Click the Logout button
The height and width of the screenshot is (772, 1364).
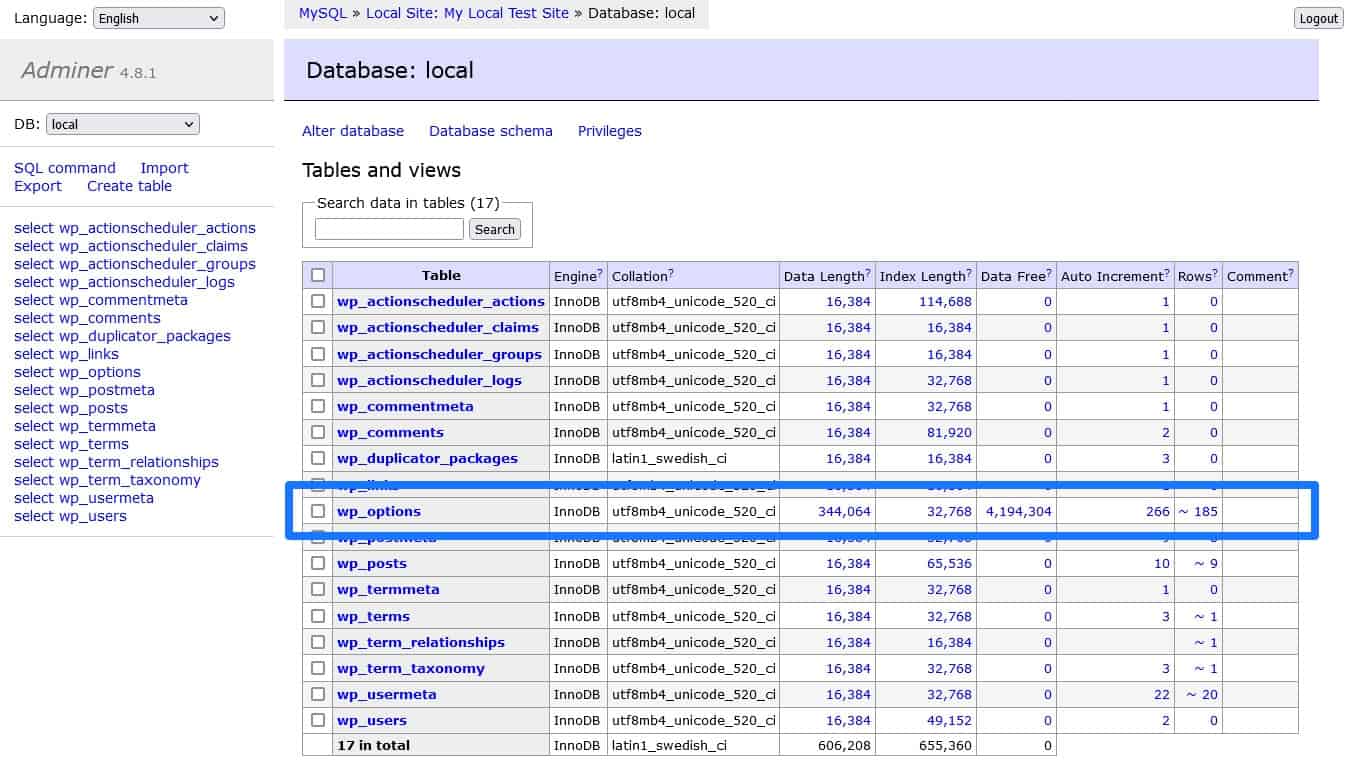coord(1318,18)
